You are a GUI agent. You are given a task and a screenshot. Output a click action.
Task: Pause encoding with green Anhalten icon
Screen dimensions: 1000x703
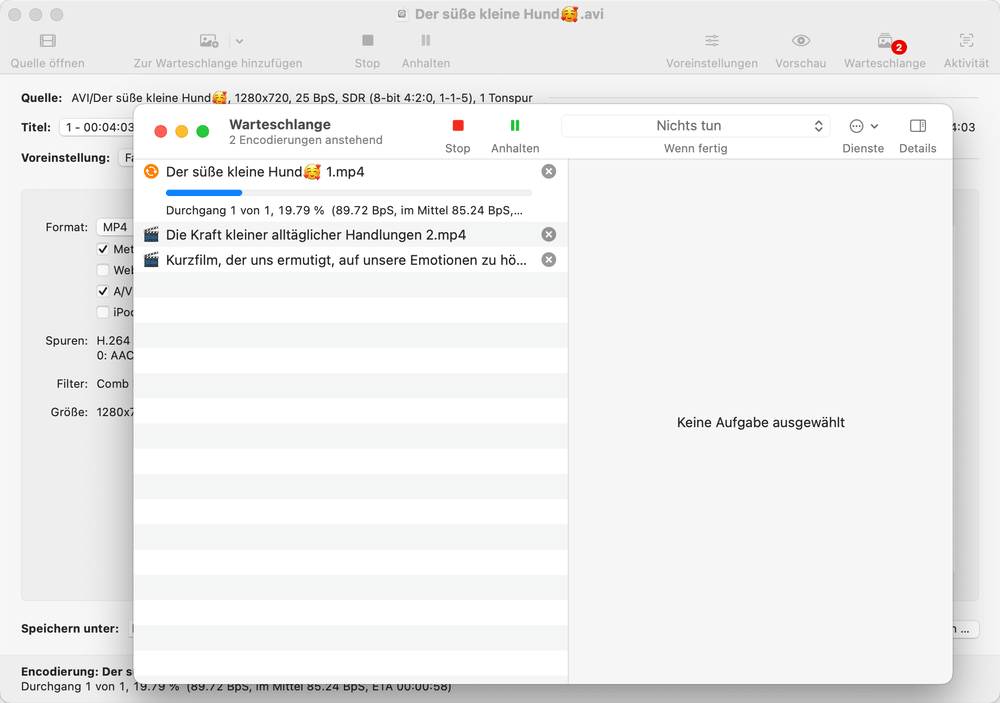point(515,126)
